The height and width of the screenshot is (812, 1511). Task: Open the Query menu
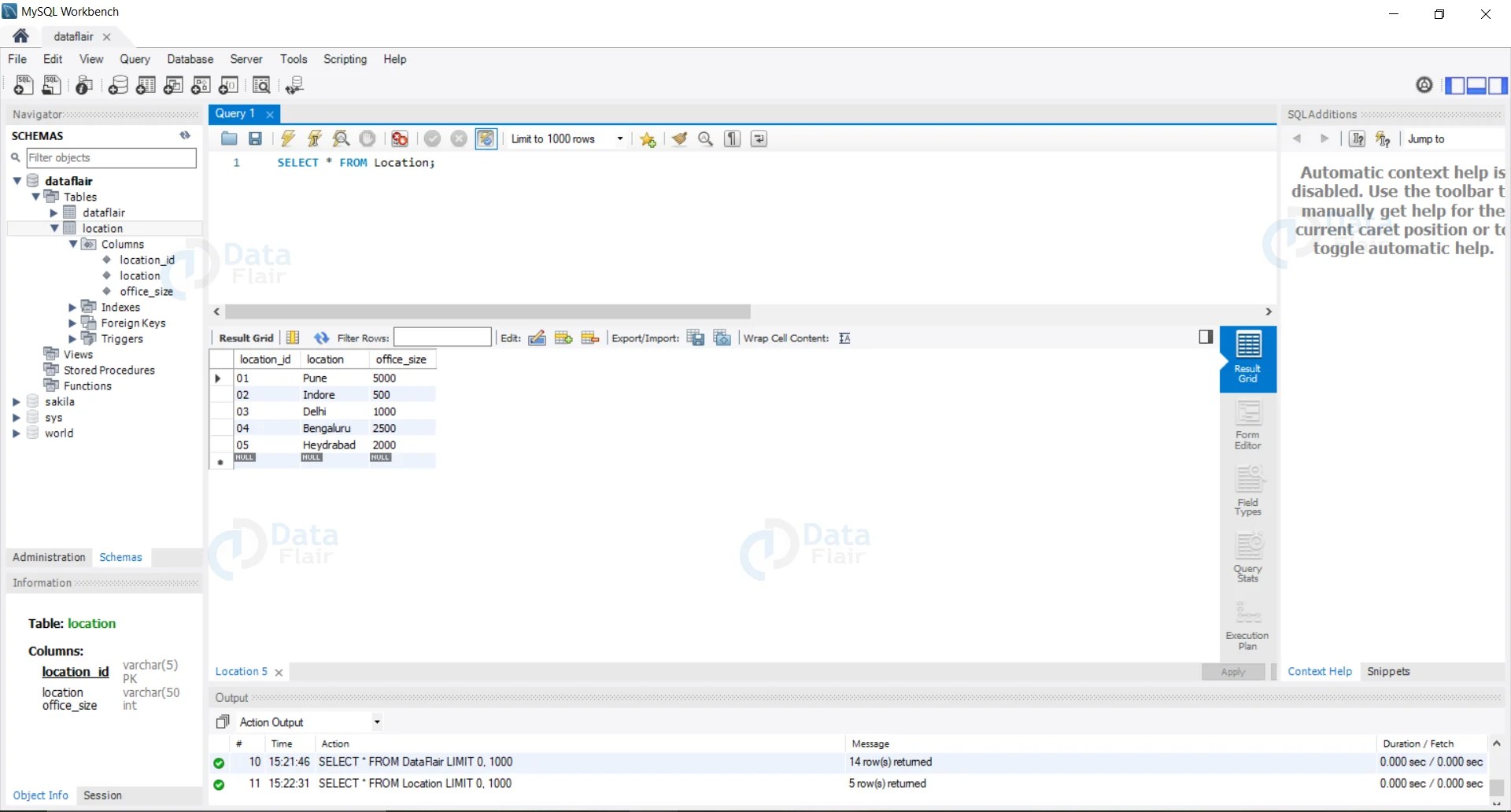[135, 59]
